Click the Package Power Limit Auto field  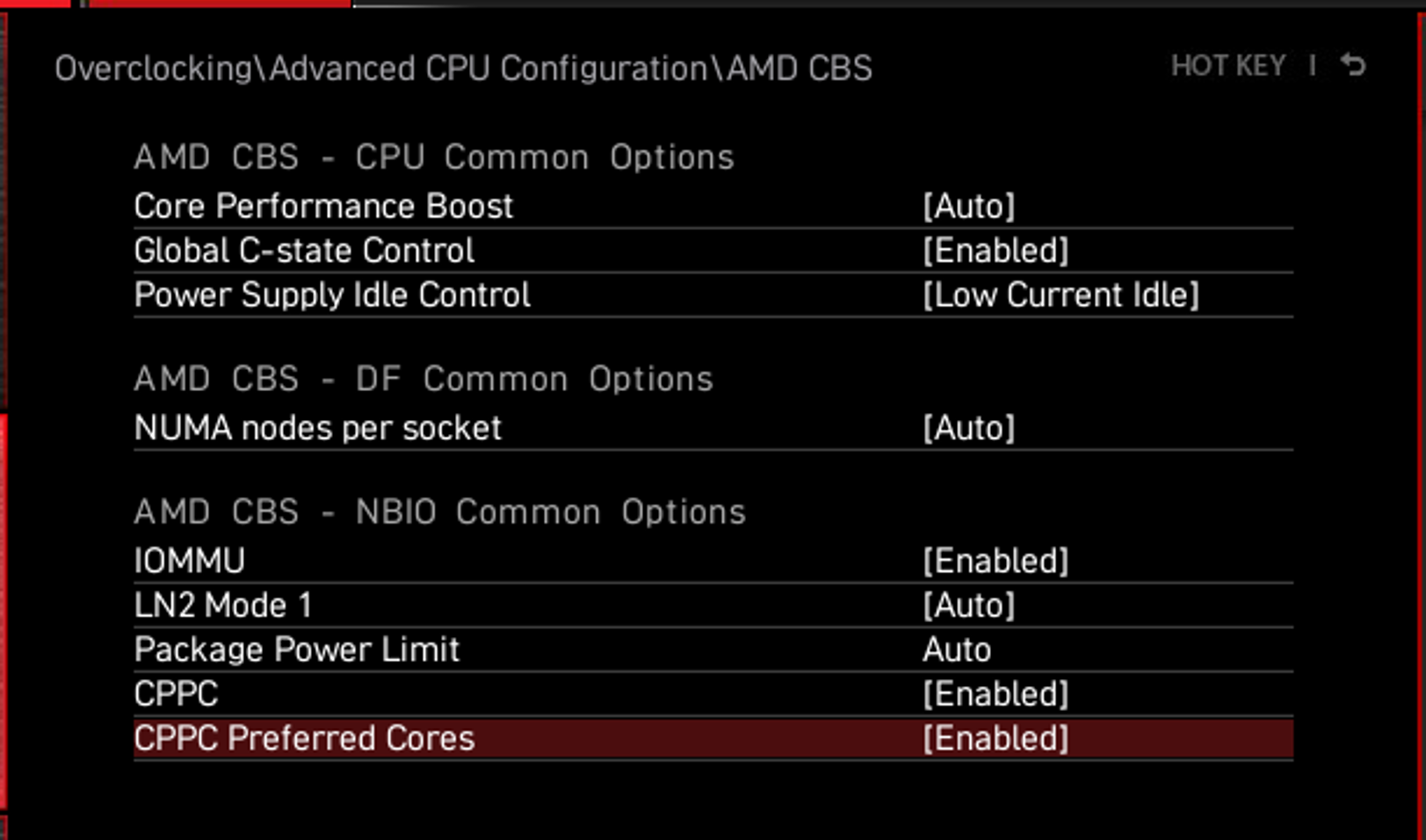957,650
